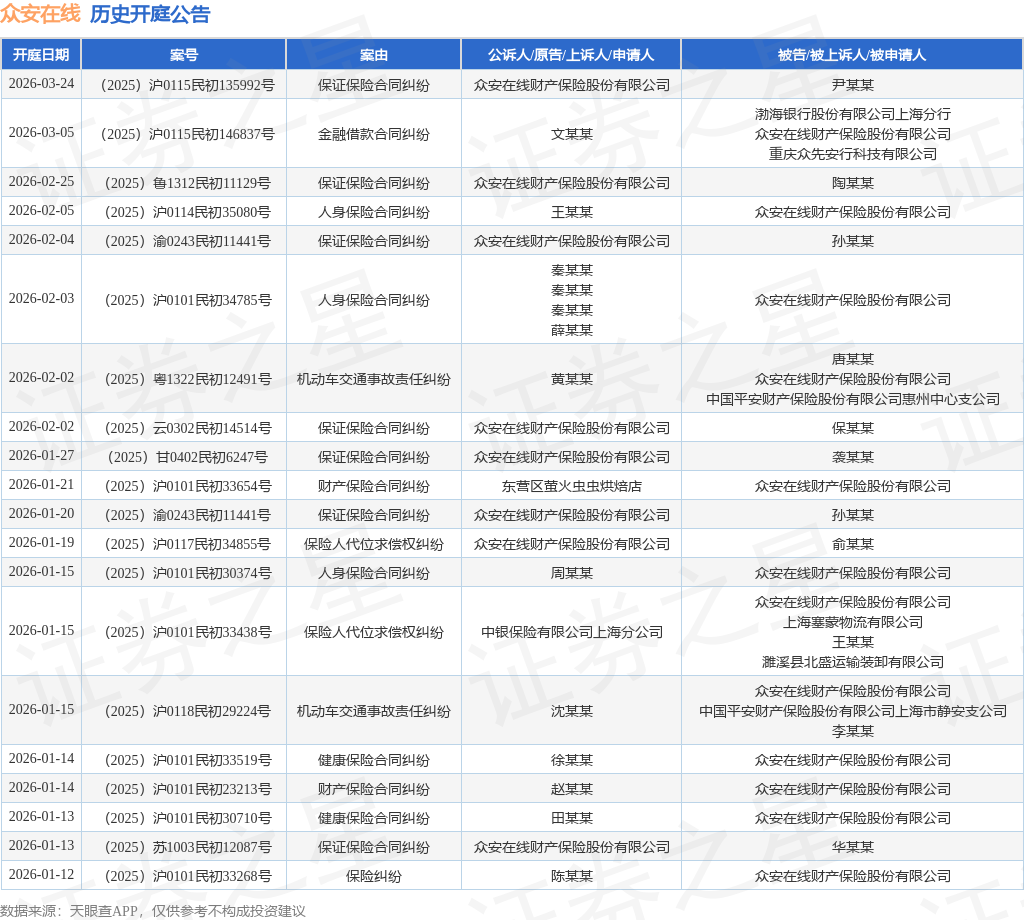Viewport: 1024px width, 920px height.
Task: Click plaintiff name 赵某某
Action: click(x=571, y=789)
